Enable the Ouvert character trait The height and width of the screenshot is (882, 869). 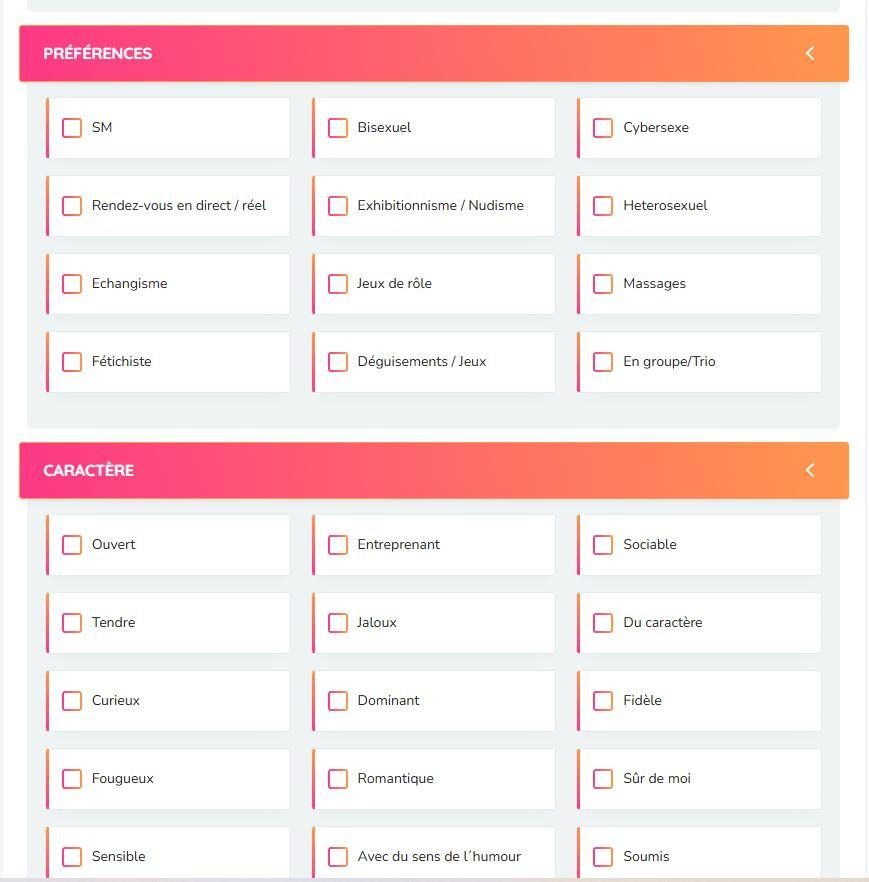pyautogui.click(x=72, y=545)
